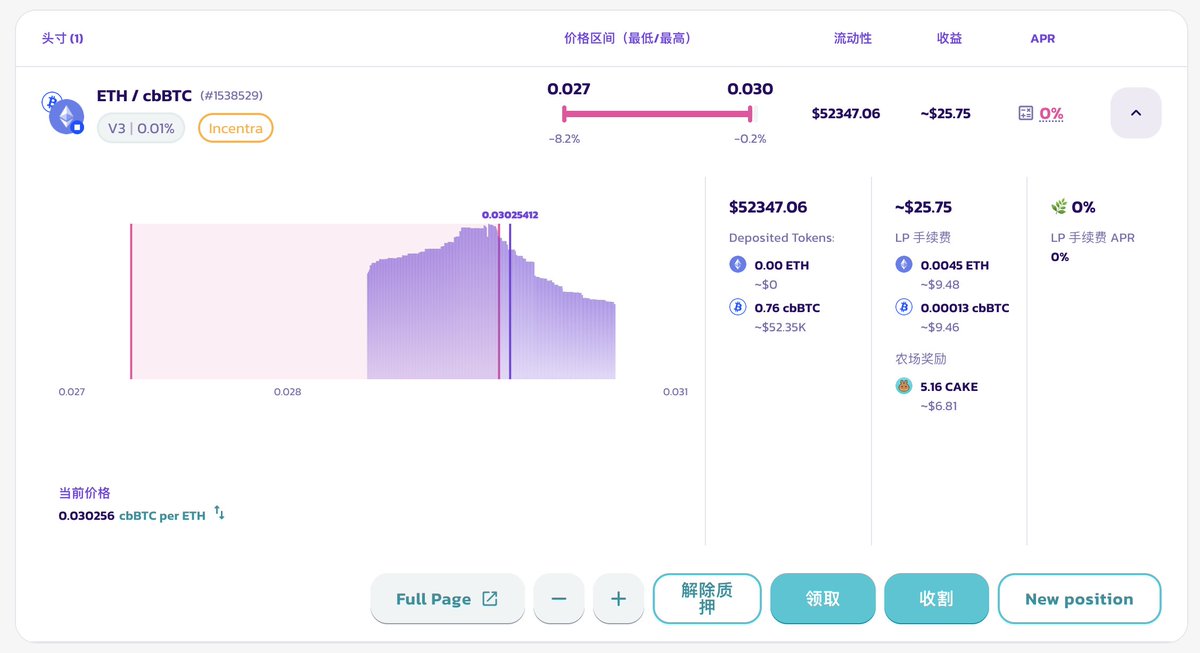1200x653 pixels.
Task: Open the APR calculator icon
Action: [x=1025, y=113]
